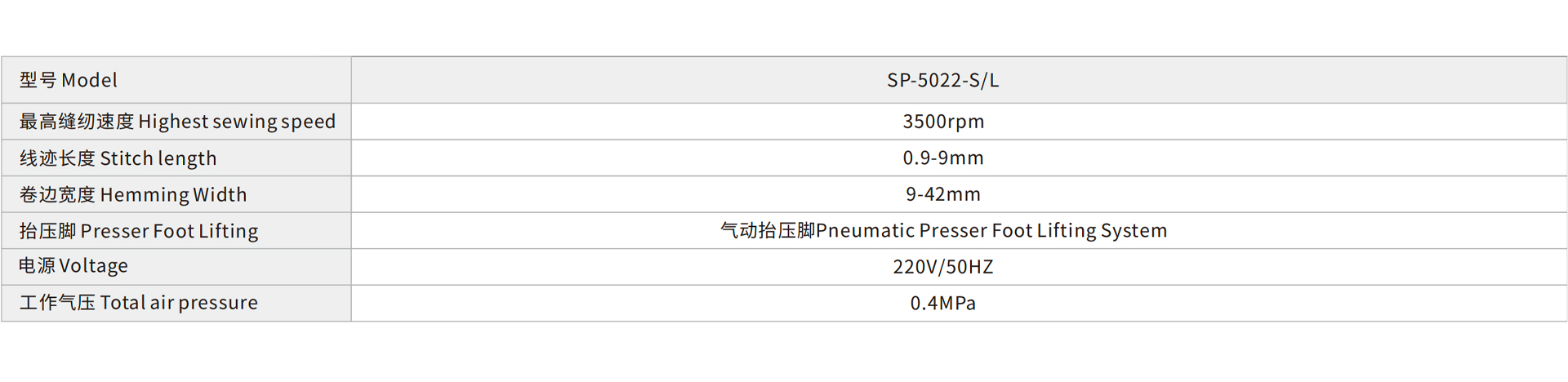Select the 'Highest sewing speed' label text
This screenshot has height=382, width=1568.
tap(237, 122)
